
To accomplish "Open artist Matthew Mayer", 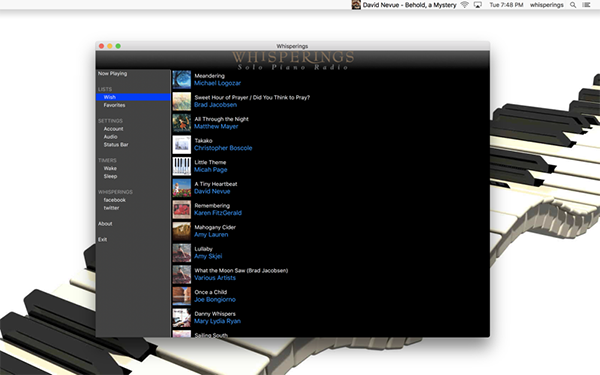I will tap(216, 127).
